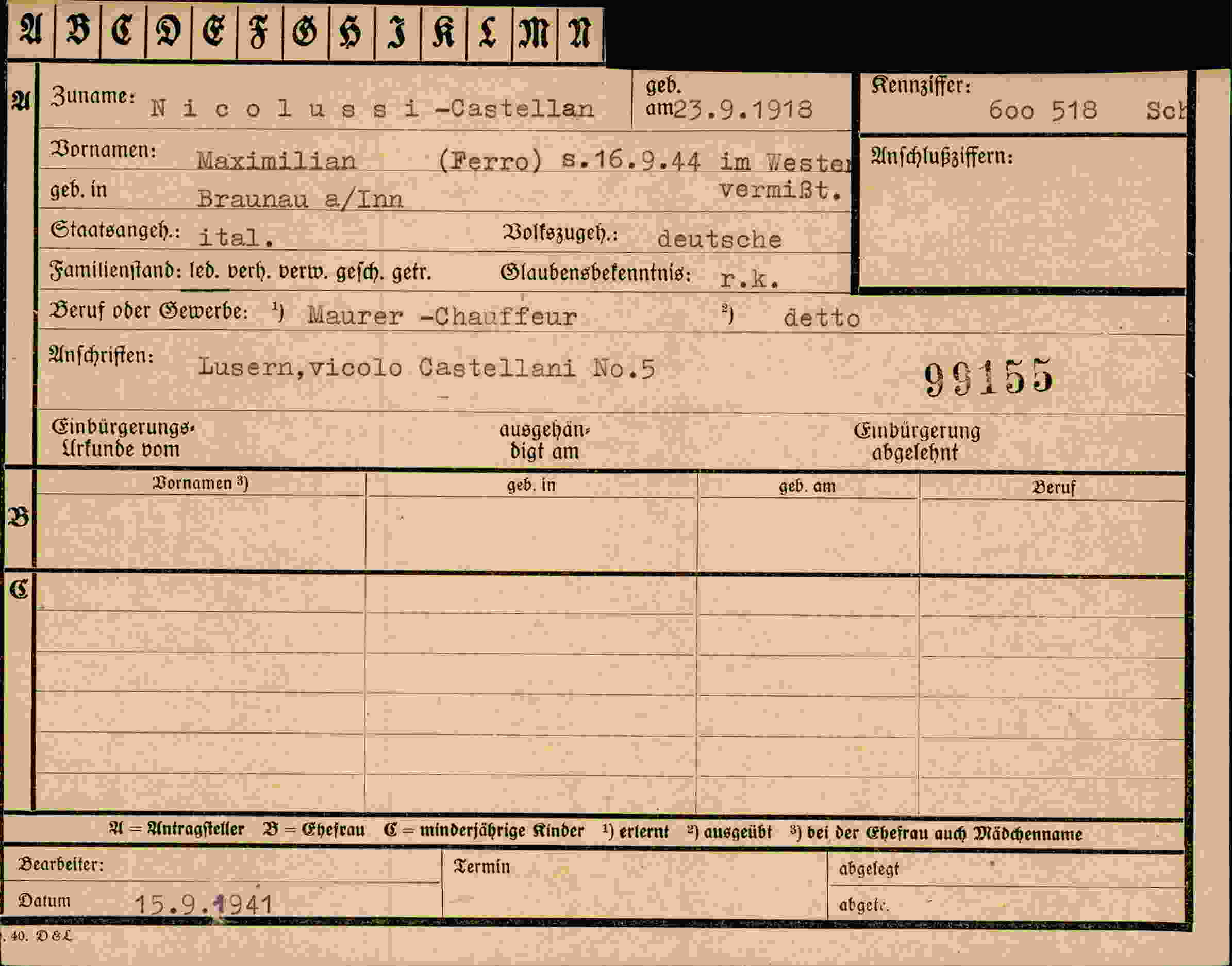The width and height of the screenshot is (1232, 966).
Task: Click the section C margin letter
Action: (x=19, y=590)
